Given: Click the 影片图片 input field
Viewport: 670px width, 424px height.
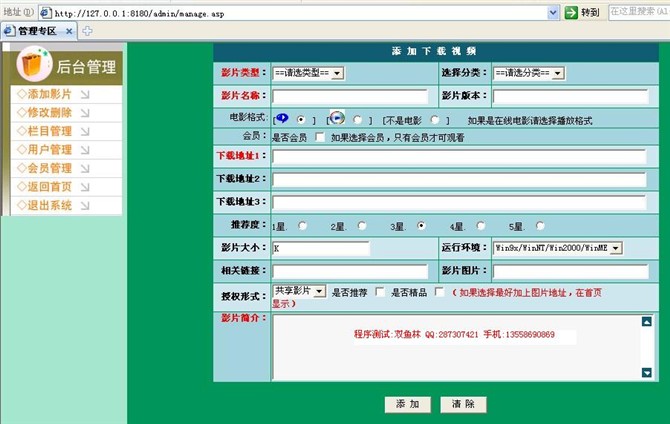Looking at the screenshot, I should click(x=571, y=271).
